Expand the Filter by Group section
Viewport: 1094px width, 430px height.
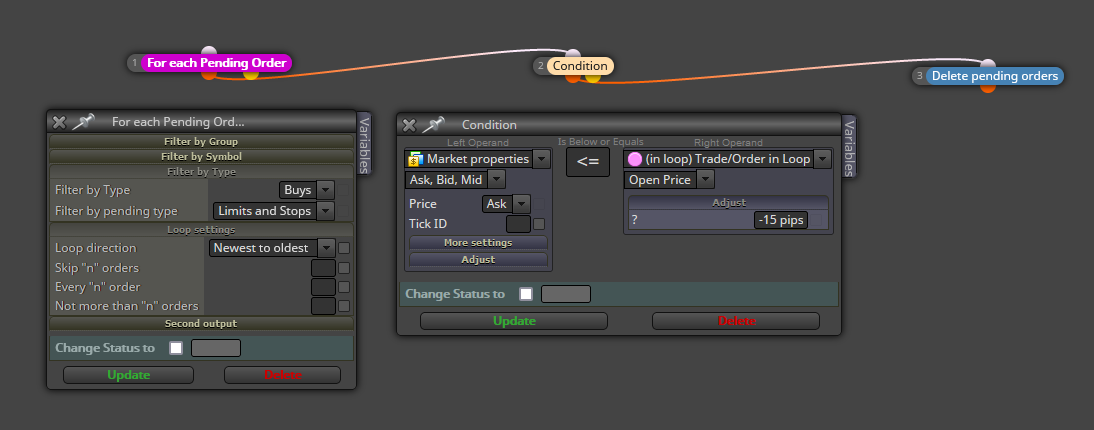coord(201,142)
